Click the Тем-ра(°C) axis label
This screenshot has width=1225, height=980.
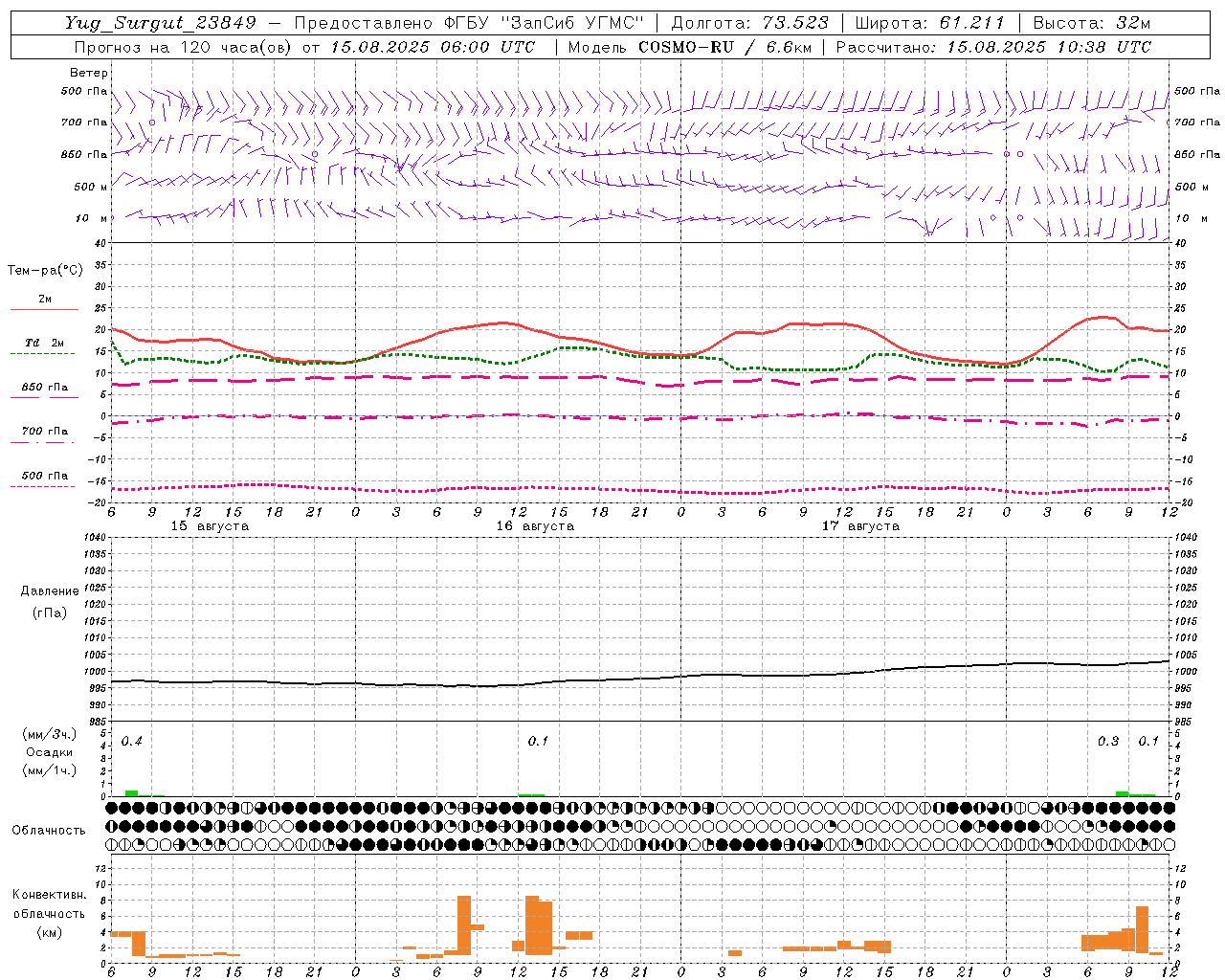45,271
